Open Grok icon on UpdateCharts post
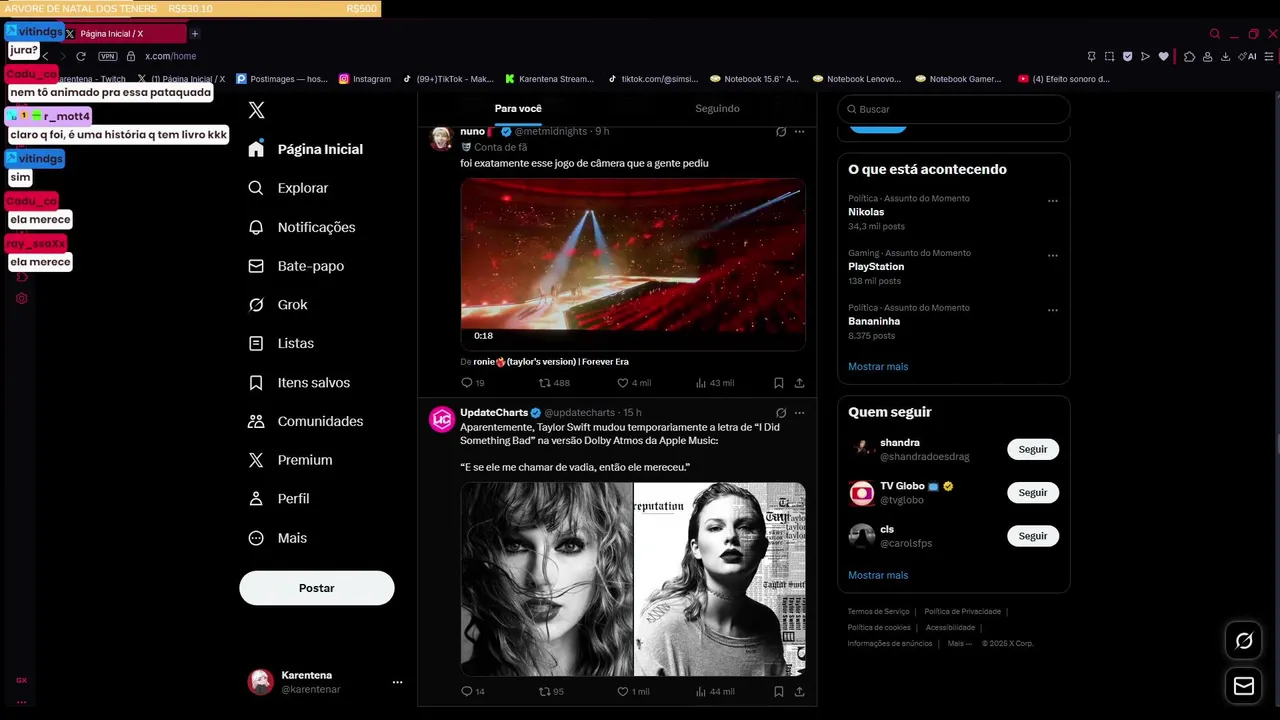 click(x=781, y=412)
